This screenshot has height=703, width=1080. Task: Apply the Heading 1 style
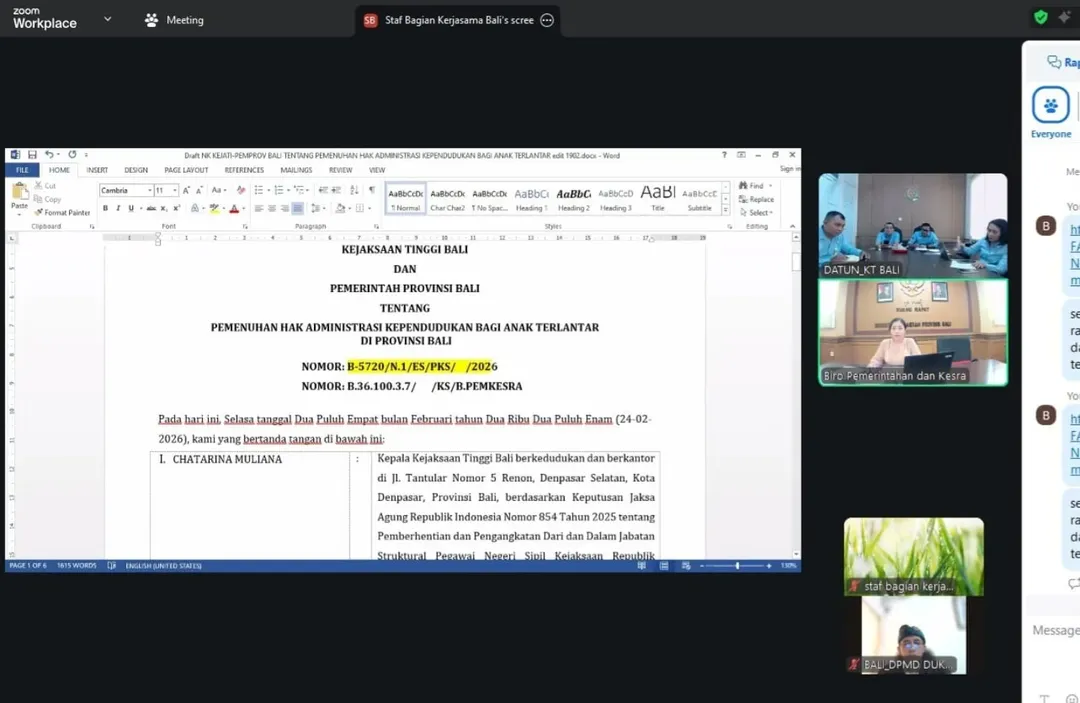click(531, 198)
